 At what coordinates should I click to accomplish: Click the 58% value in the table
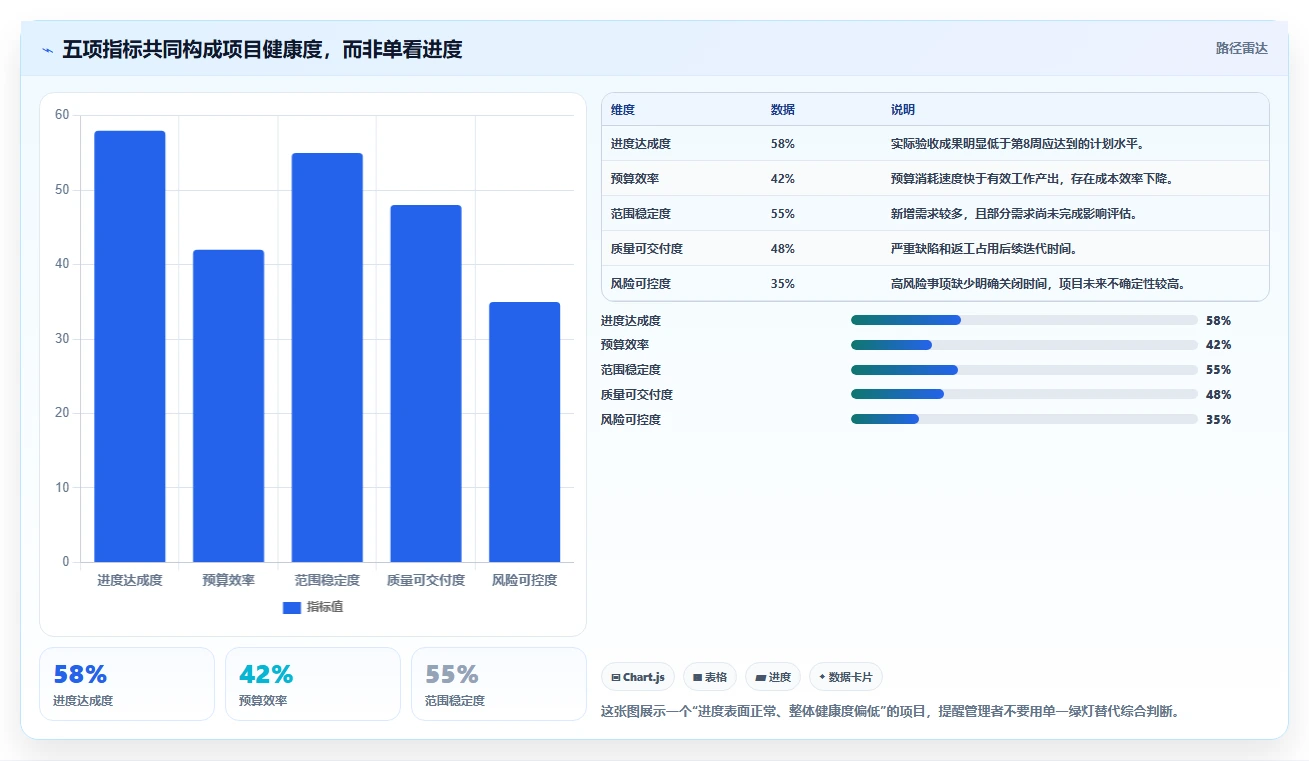click(783, 144)
